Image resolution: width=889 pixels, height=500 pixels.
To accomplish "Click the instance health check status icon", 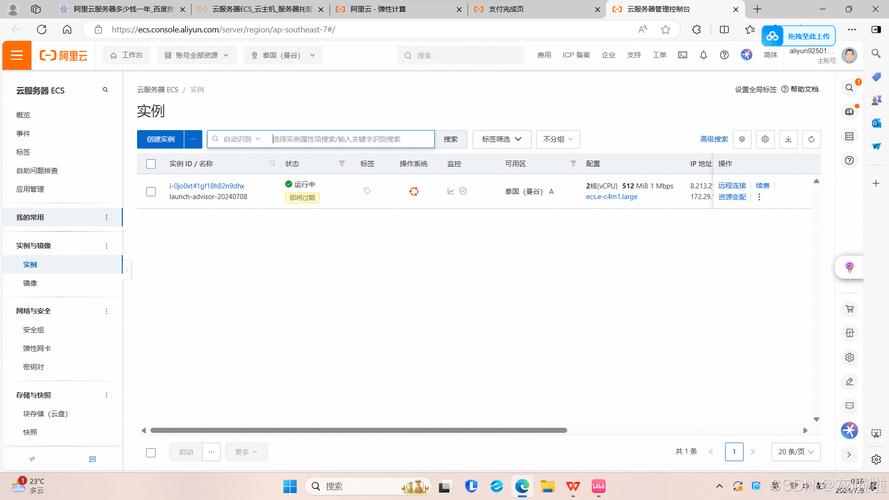I will point(463,192).
